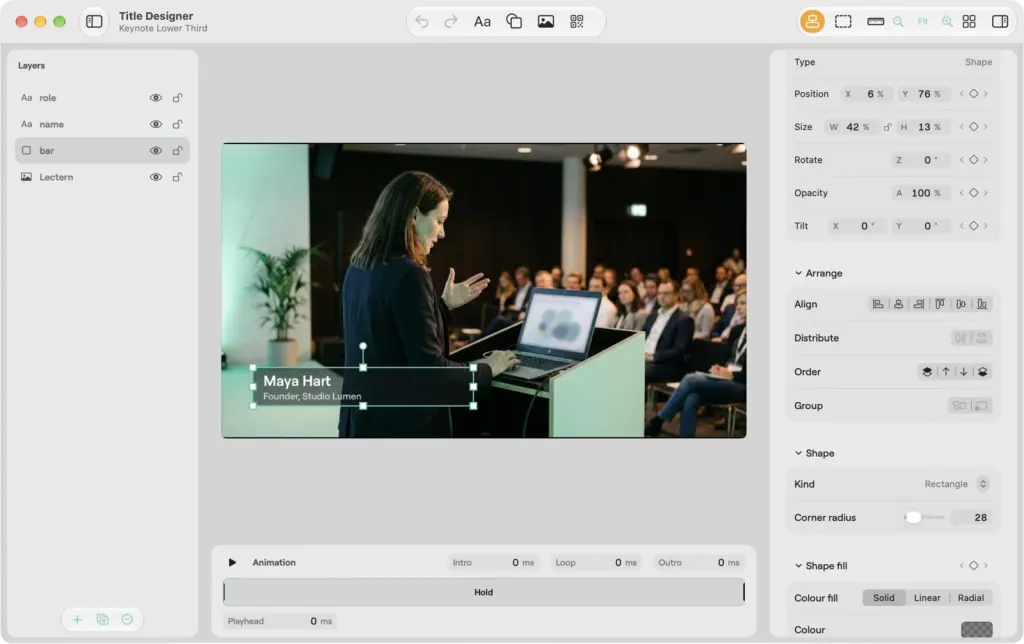Show the ruler from toolbar
The height and width of the screenshot is (644, 1024).
pos(875,22)
